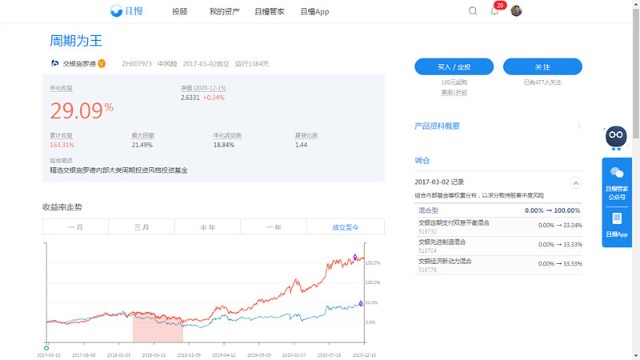Switch chart to 一年 tab
The width and height of the screenshot is (640, 360).
coord(273,227)
